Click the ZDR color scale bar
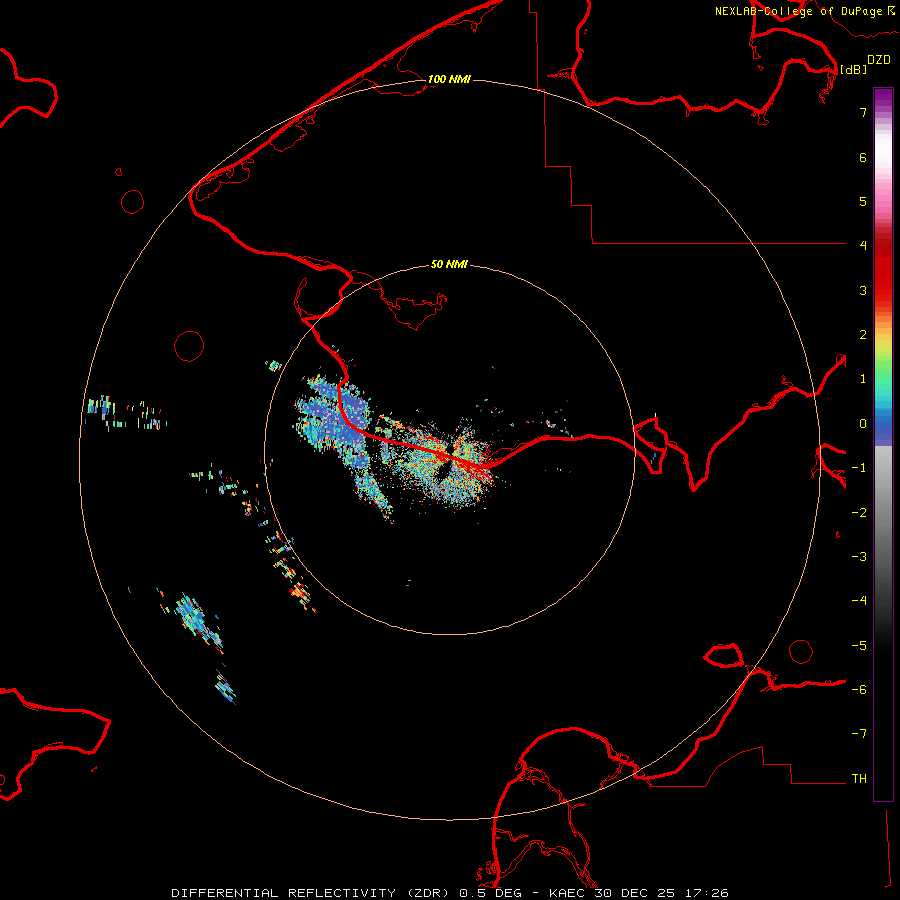The width and height of the screenshot is (900, 900). (x=883, y=444)
